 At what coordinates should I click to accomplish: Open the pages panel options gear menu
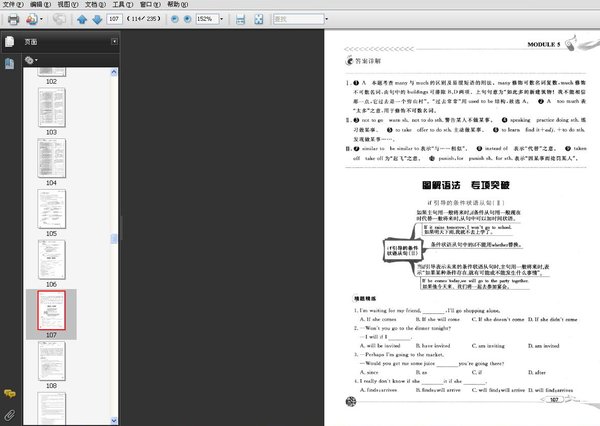pos(31,60)
